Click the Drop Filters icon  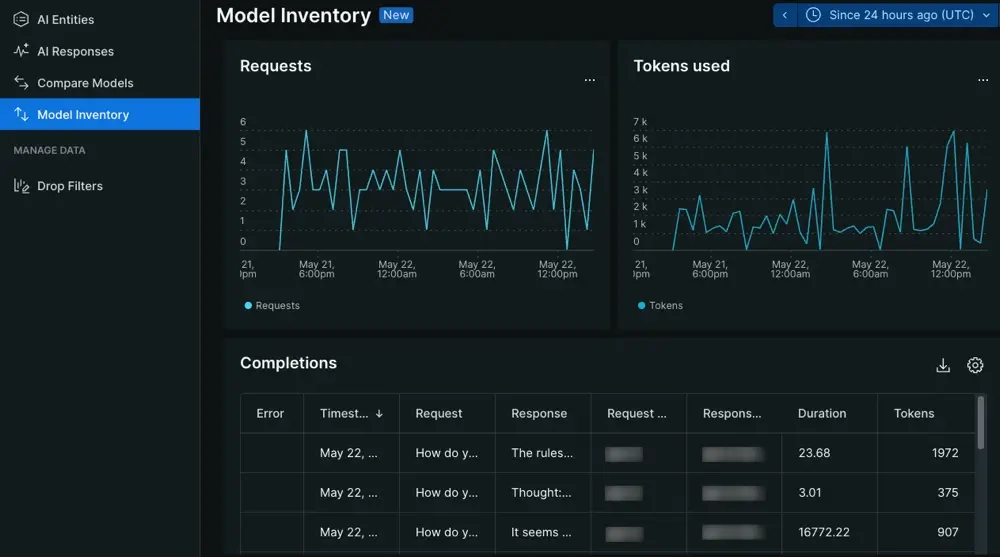(21, 186)
